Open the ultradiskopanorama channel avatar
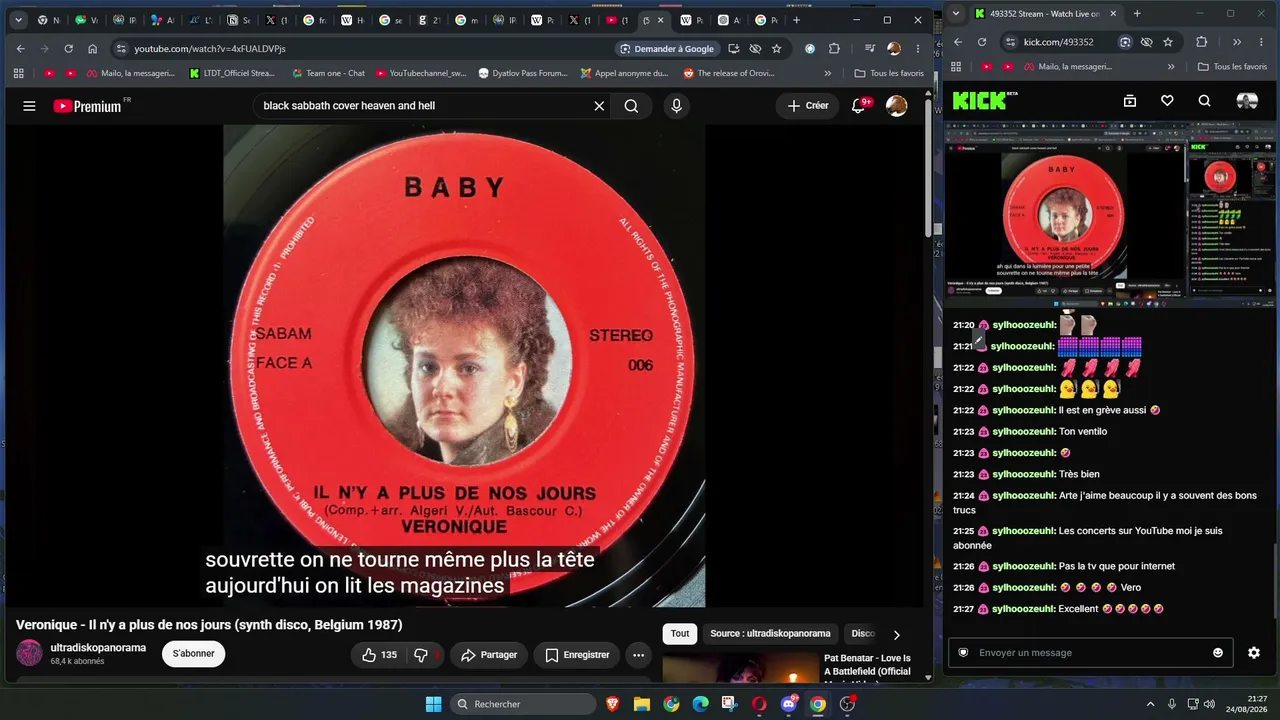Screen dimensions: 1280x720 [x=30, y=654]
